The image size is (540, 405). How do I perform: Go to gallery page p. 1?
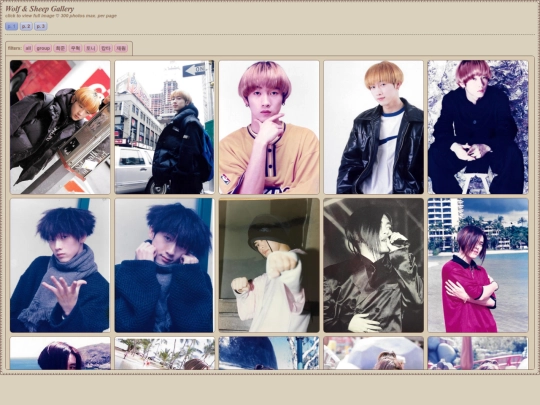click(x=11, y=27)
